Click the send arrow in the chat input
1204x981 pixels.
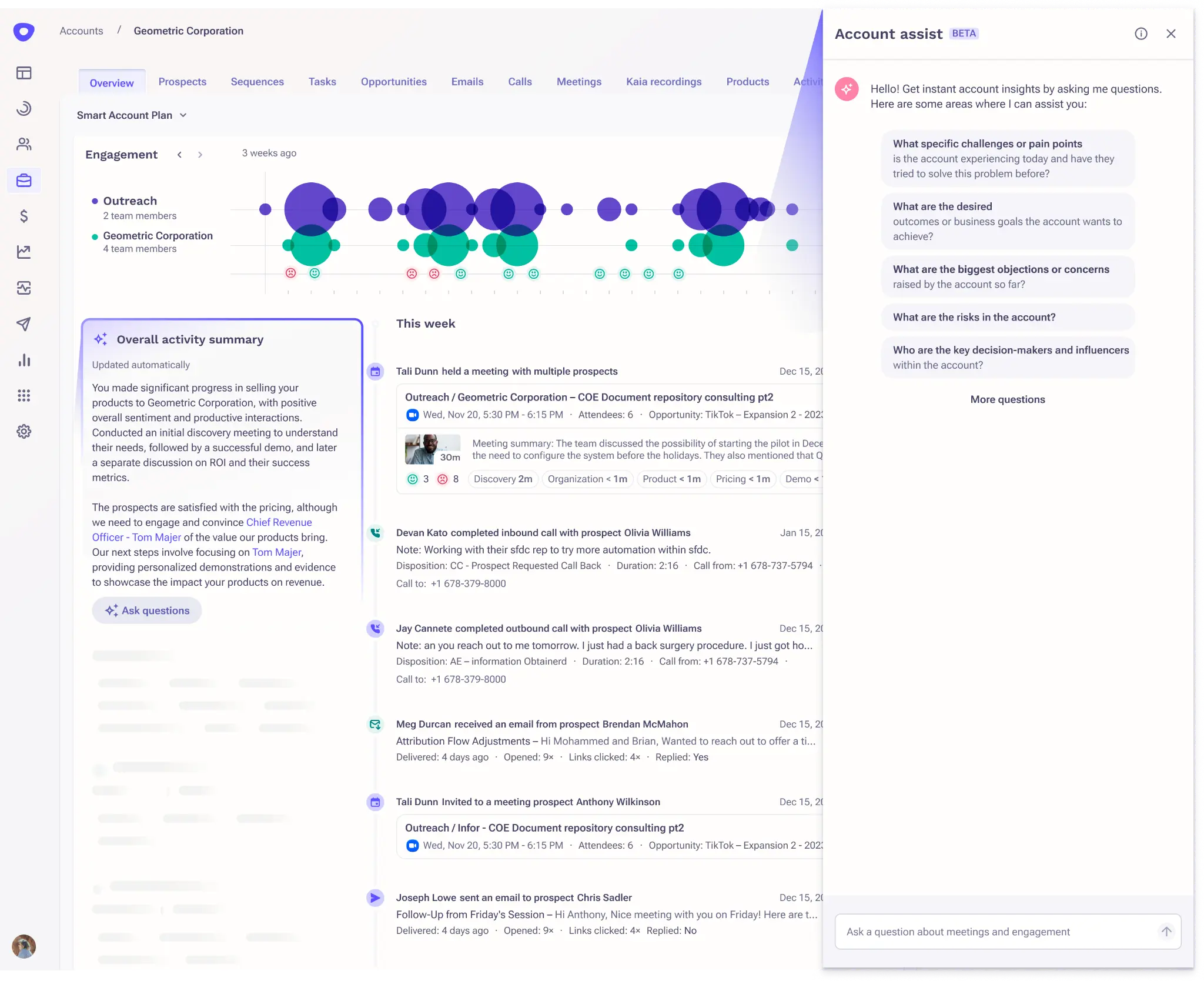click(x=1167, y=932)
